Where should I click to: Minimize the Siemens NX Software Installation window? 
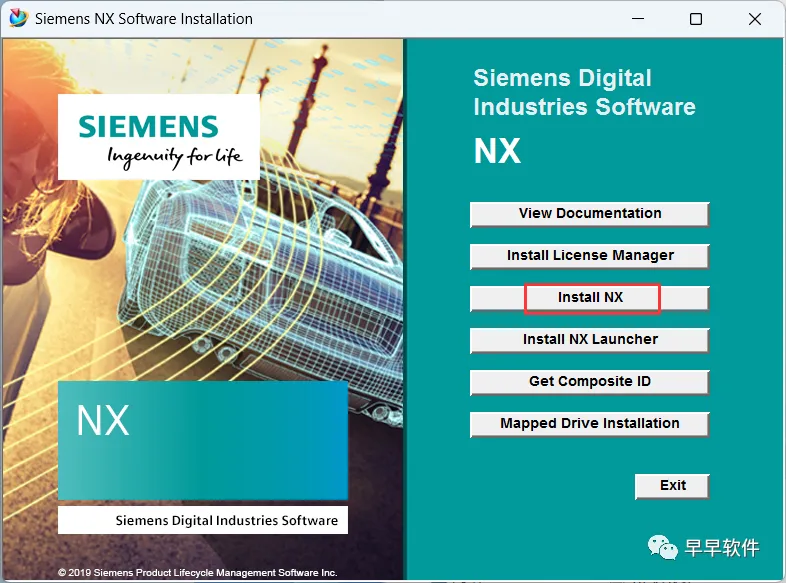pyautogui.click(x=638, y=19)
